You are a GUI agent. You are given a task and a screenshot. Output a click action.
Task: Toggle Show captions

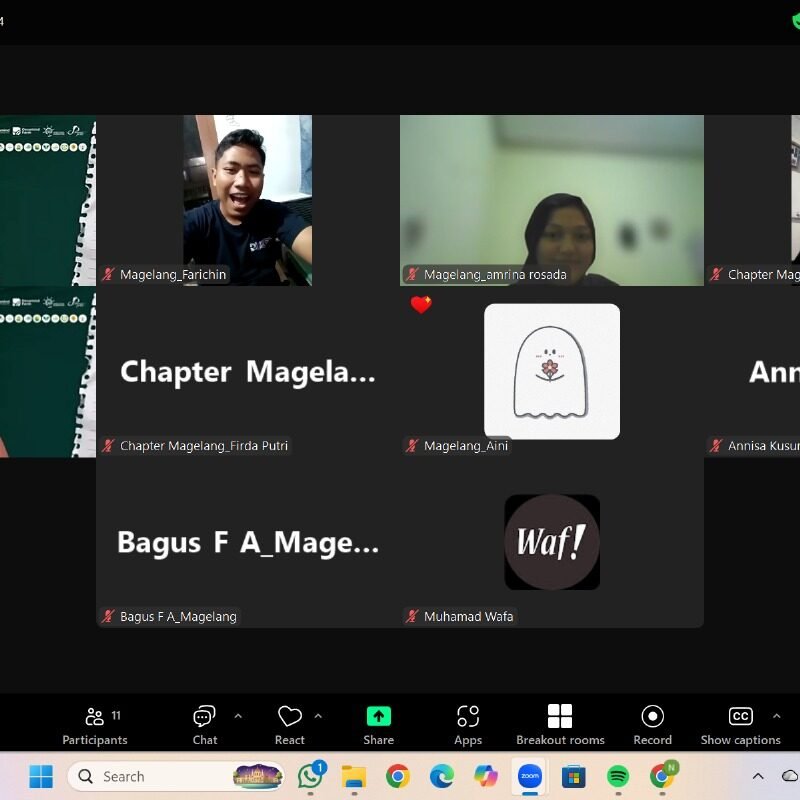(740, 724)
